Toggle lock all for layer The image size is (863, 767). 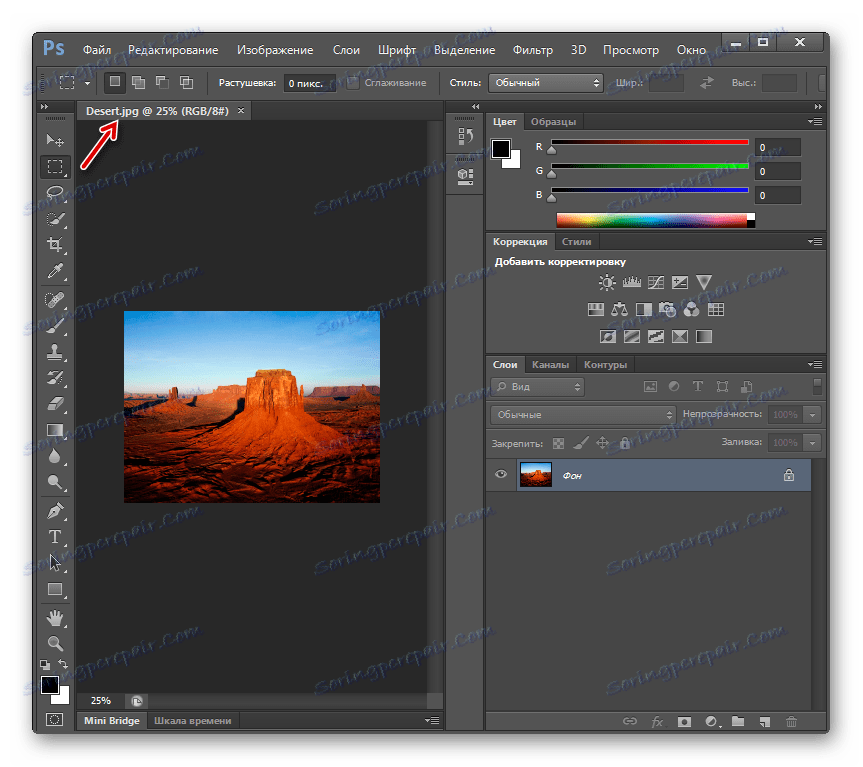click(625, 443)
